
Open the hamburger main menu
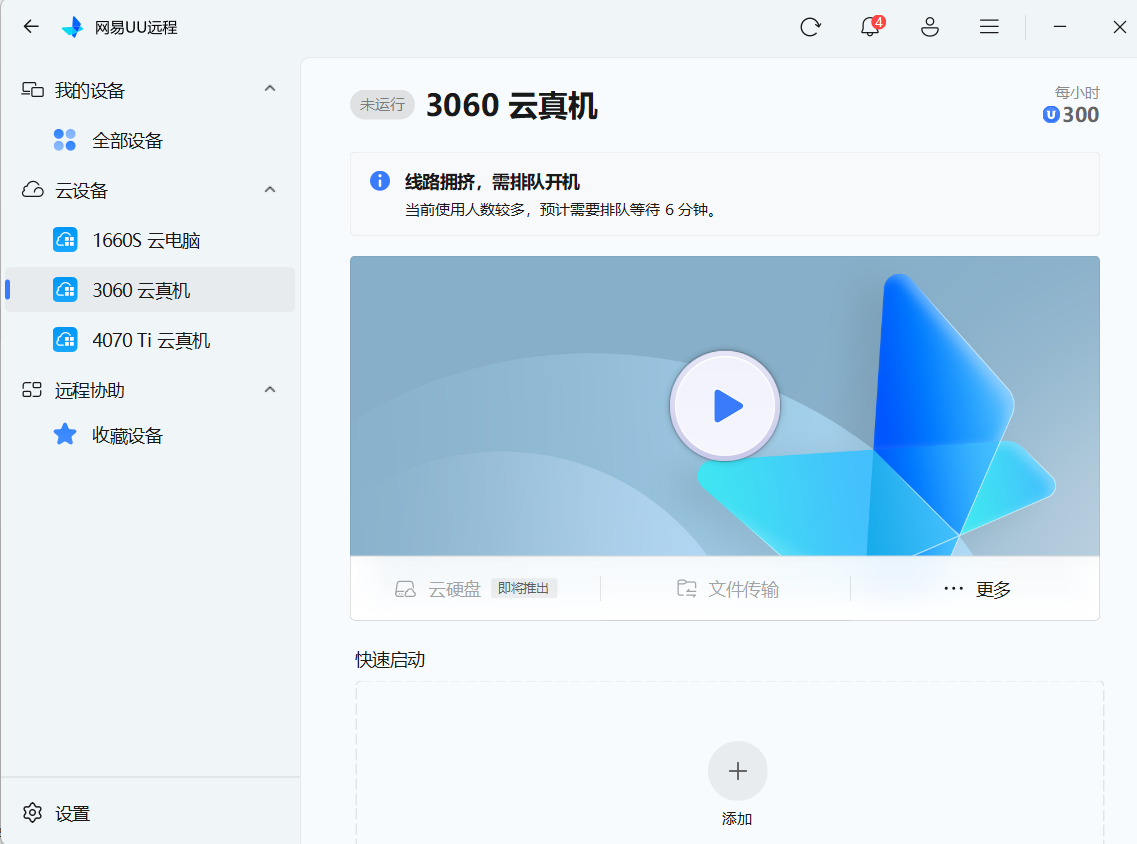click(989, 27)
